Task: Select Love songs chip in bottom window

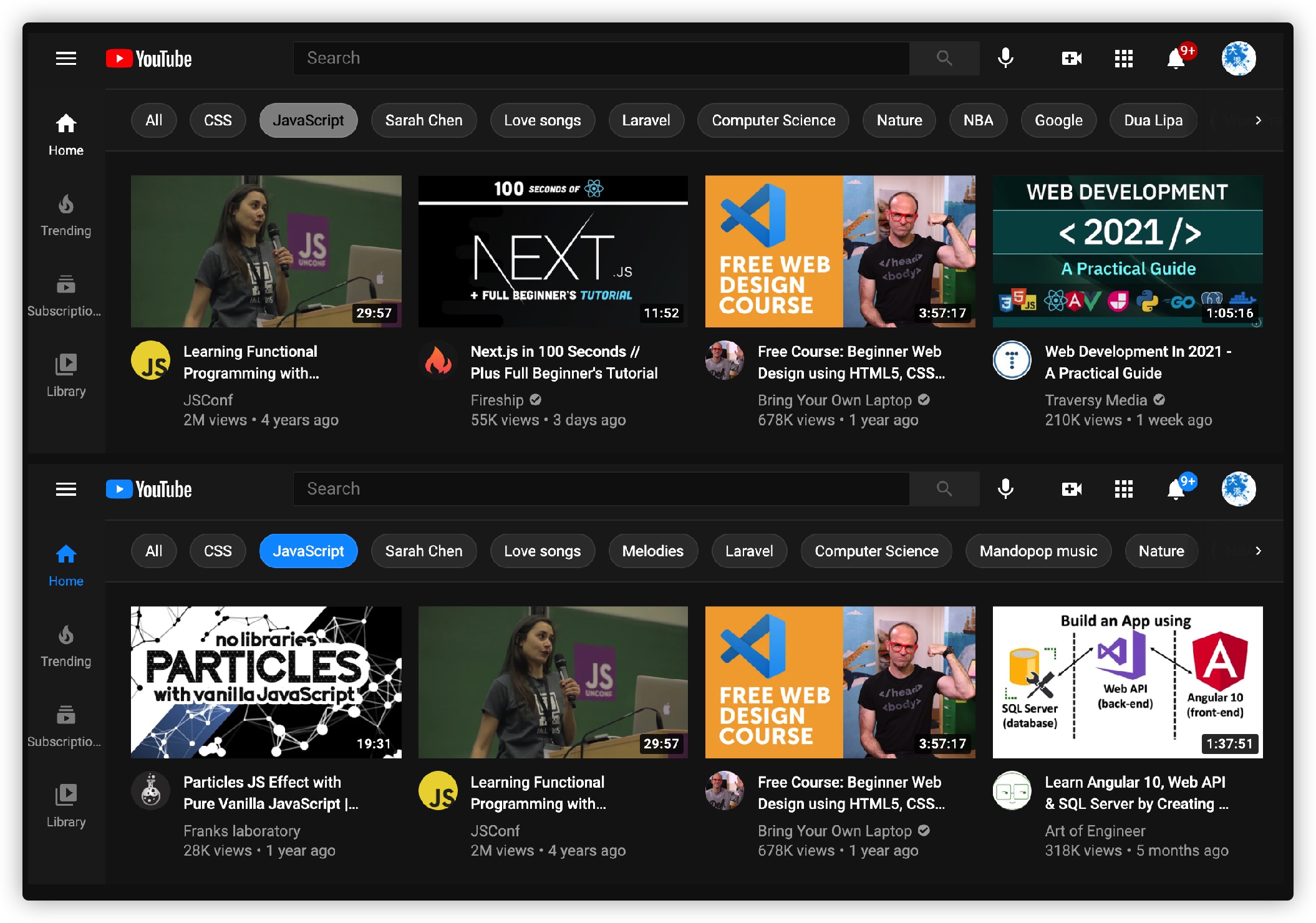Action: tap(543, 551)
